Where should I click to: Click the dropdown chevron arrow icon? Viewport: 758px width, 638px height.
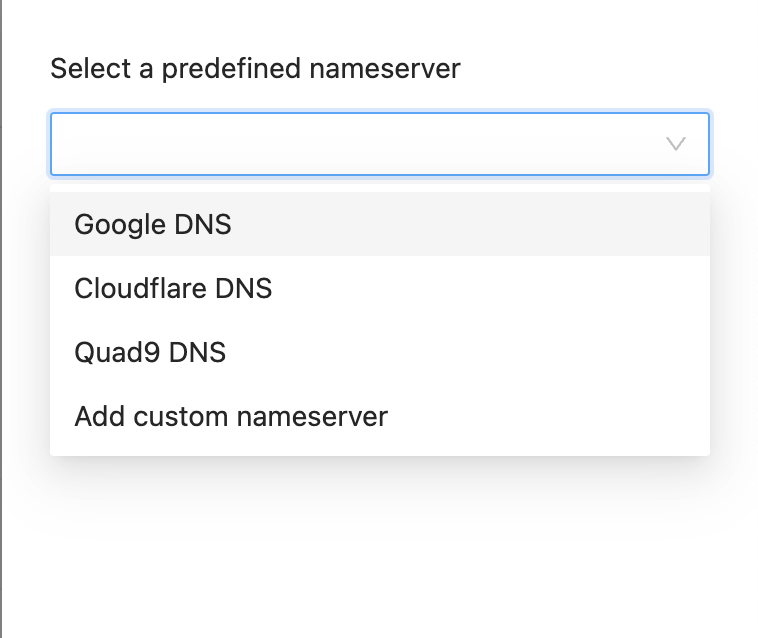point(676,144)
